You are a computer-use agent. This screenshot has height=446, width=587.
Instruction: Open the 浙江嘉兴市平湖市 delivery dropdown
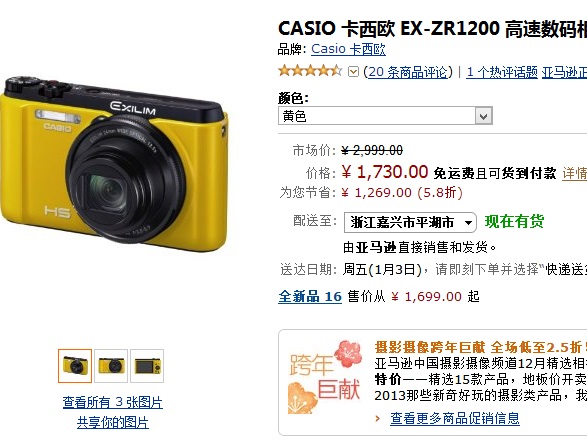410,222
